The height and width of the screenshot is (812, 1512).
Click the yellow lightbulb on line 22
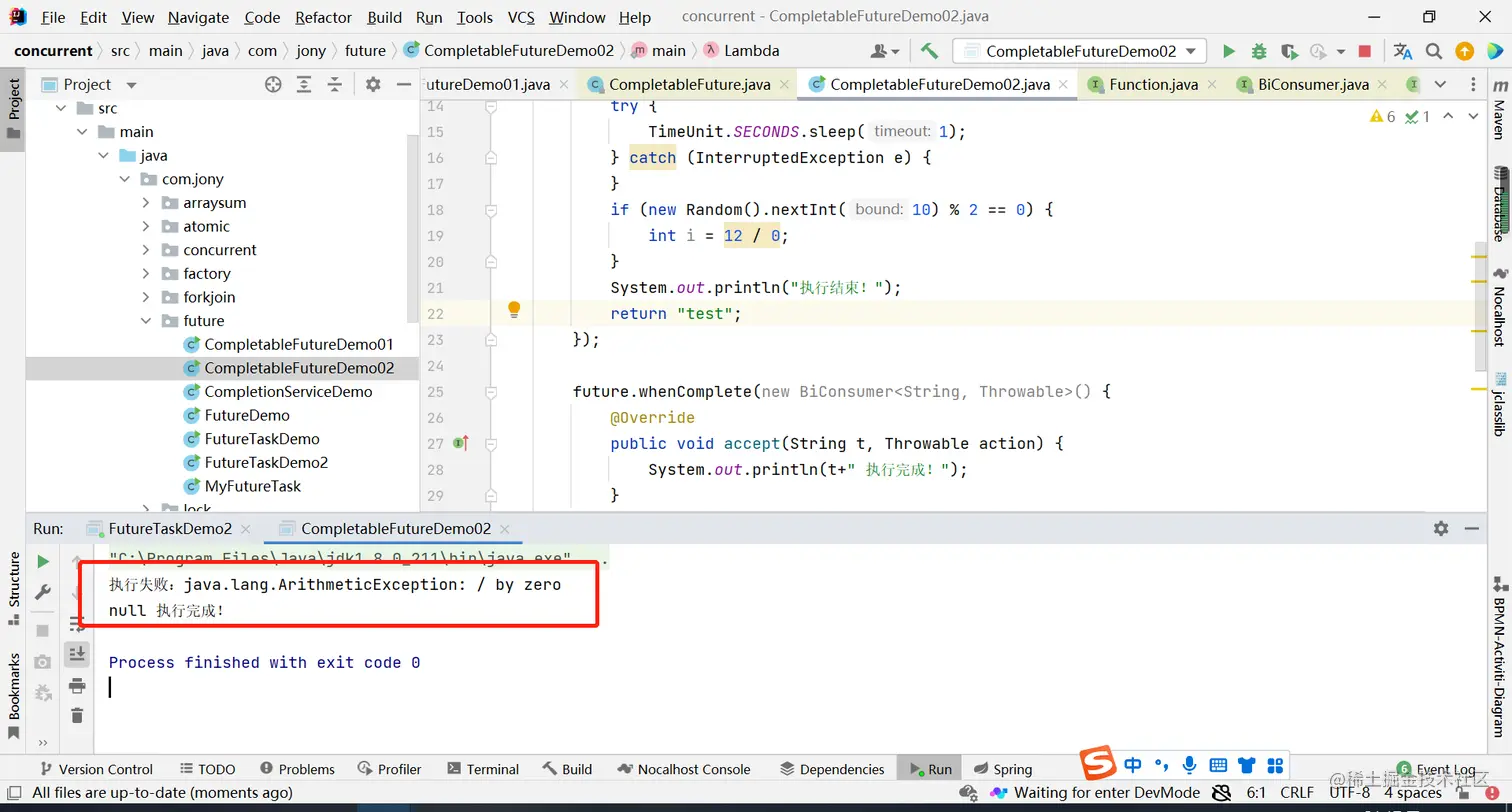514,310
